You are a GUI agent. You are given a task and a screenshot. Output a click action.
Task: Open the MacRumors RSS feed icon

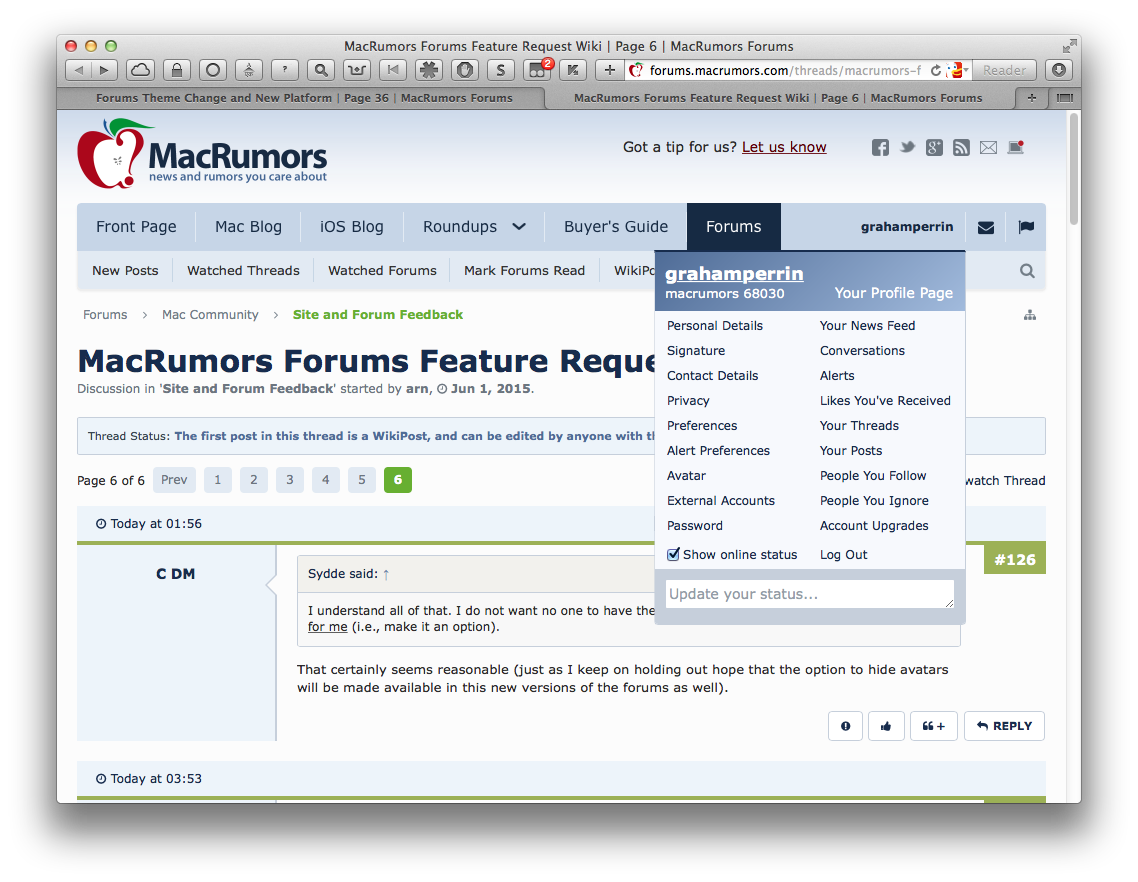pos(961,148)
